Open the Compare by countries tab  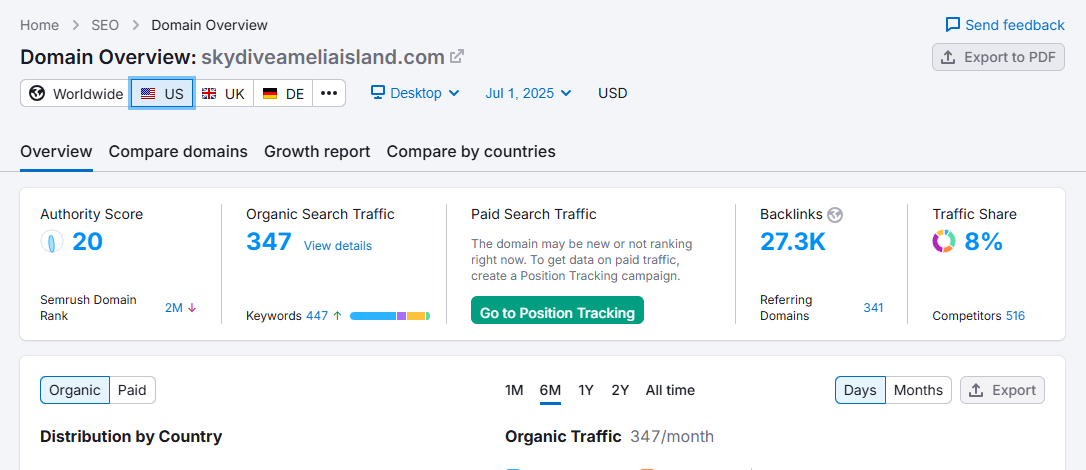(x=471, y=152)
